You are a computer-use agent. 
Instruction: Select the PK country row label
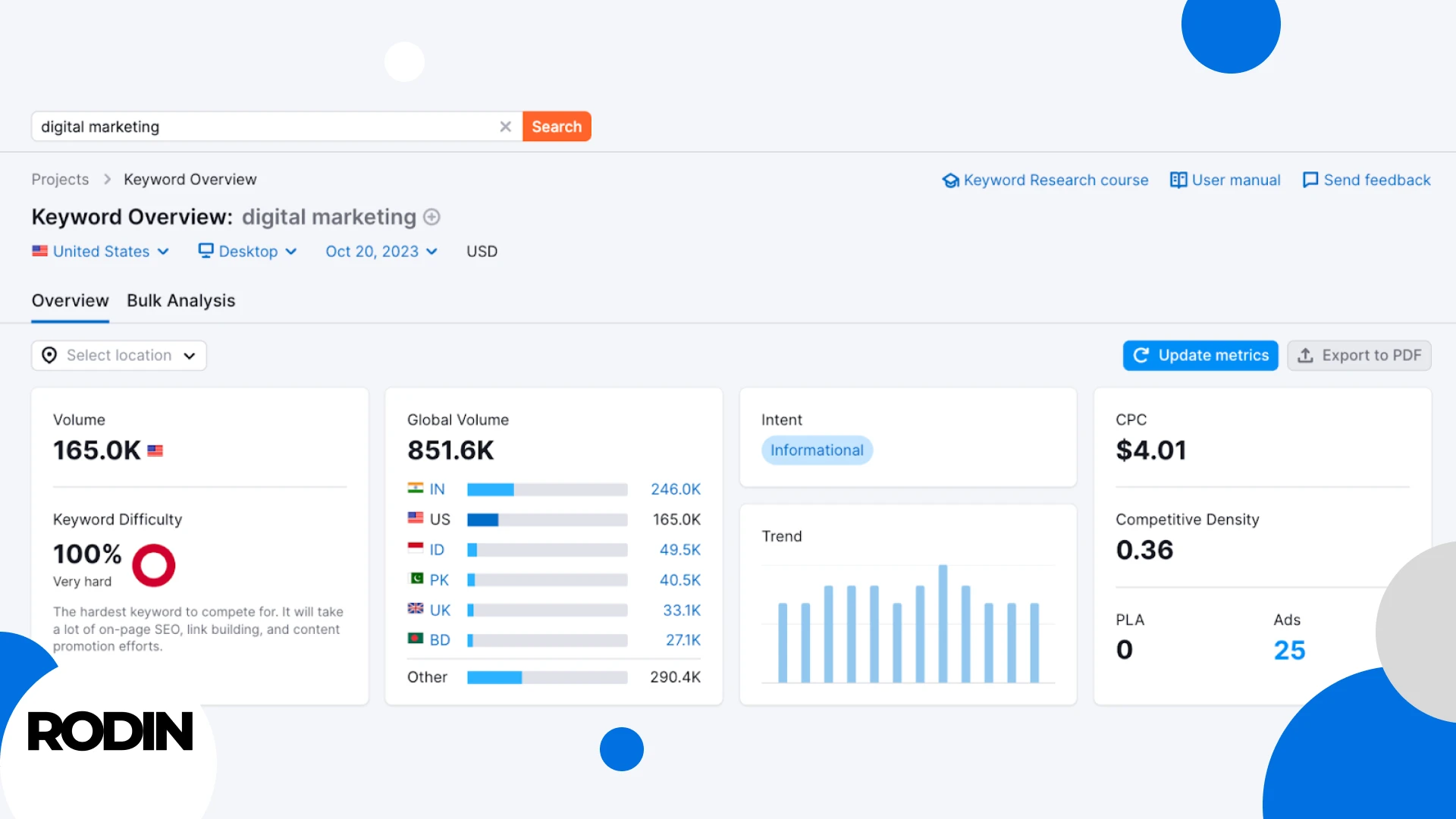[x=439, y=580]
